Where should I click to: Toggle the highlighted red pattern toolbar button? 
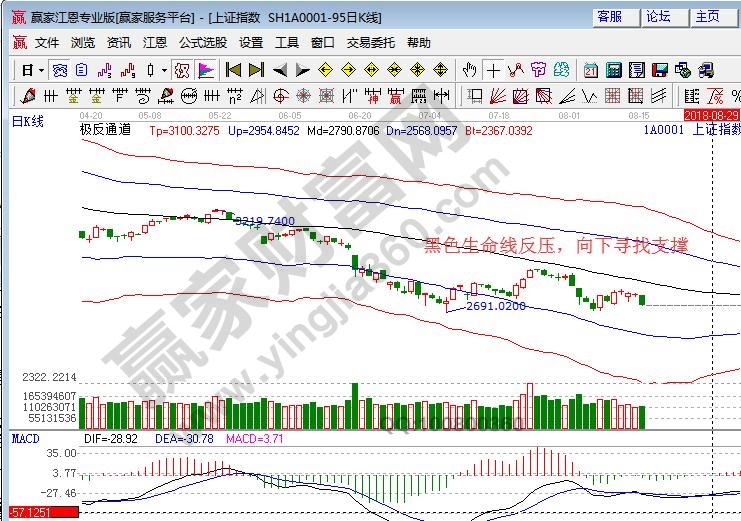point(182,70)
